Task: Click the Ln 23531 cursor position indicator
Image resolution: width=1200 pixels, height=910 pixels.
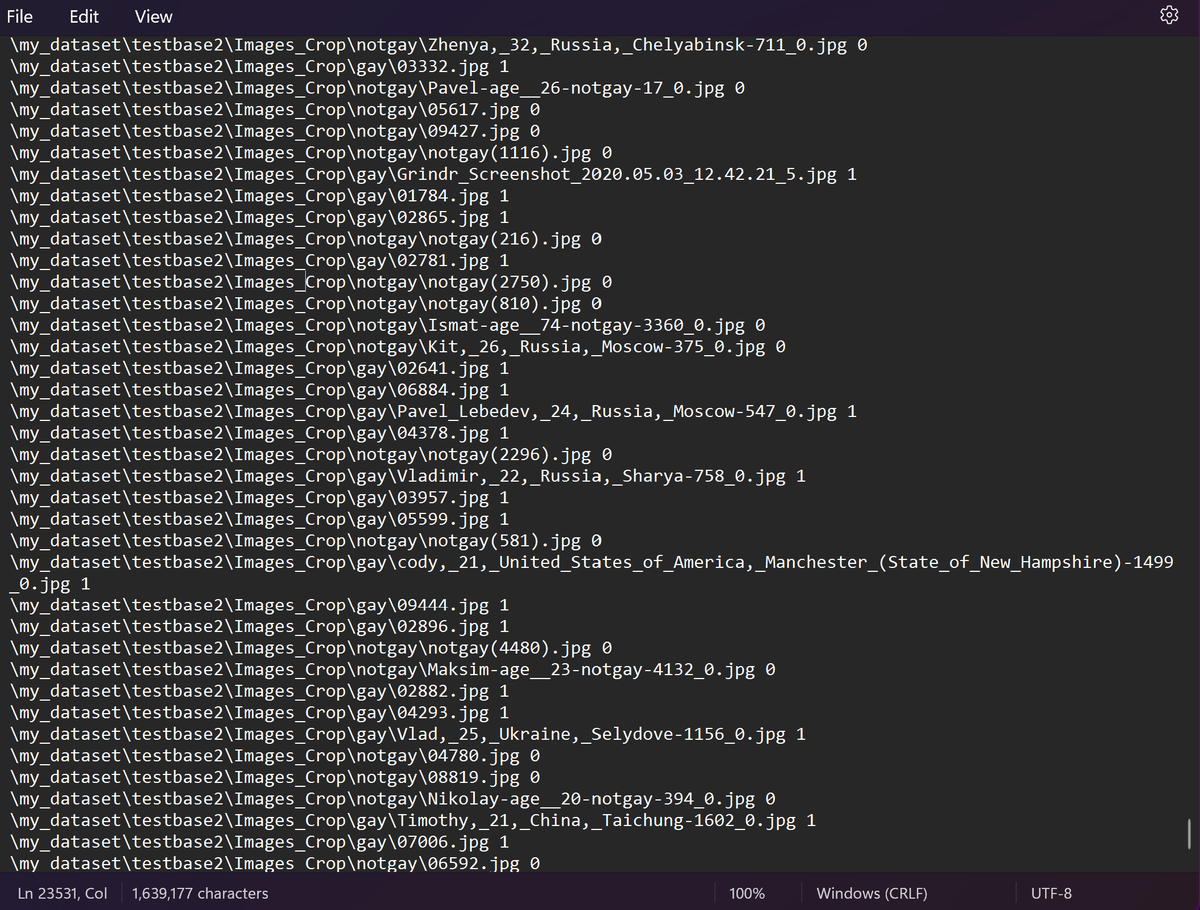Action: coord(62,893)
